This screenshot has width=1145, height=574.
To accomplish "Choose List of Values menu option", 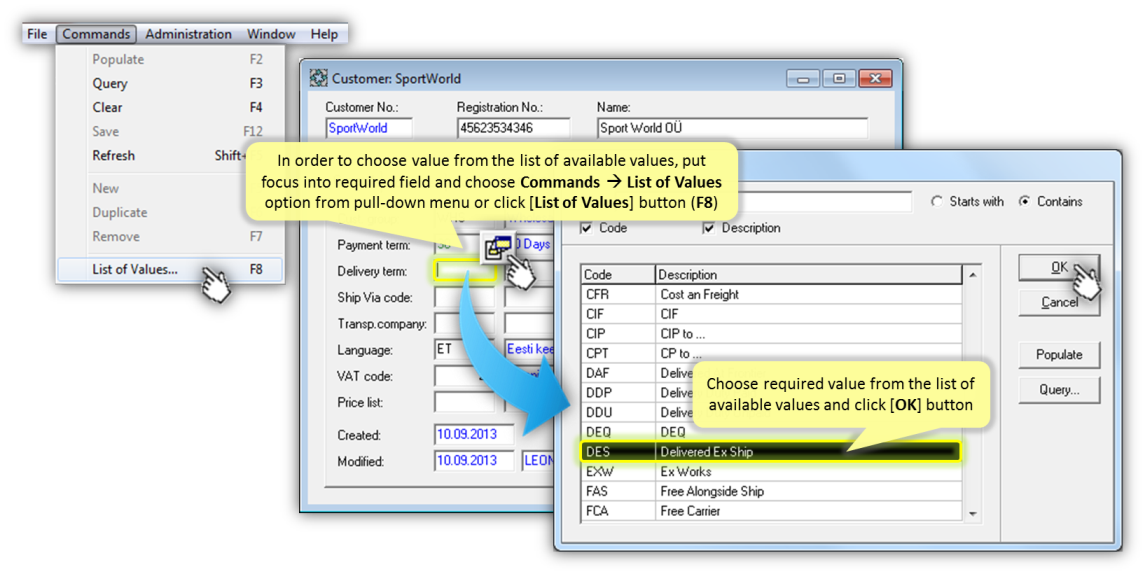I will pos(134,269).
